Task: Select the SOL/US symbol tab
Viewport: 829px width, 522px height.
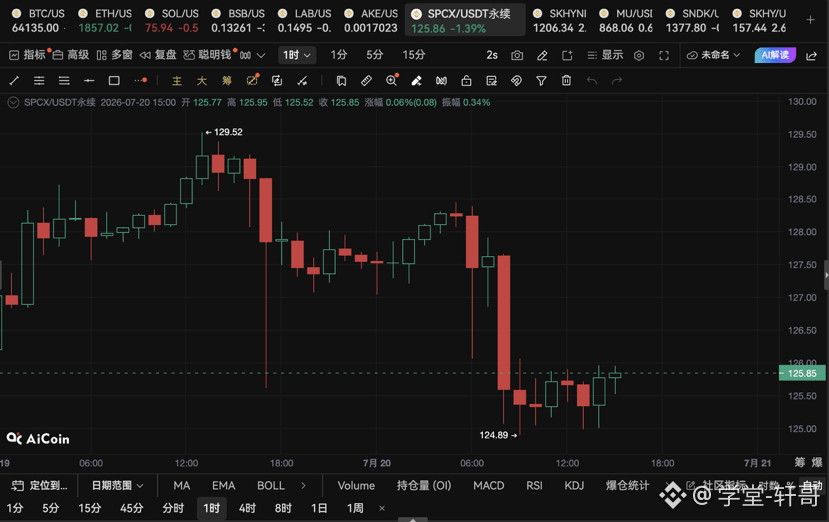Action: pos(171,21)
